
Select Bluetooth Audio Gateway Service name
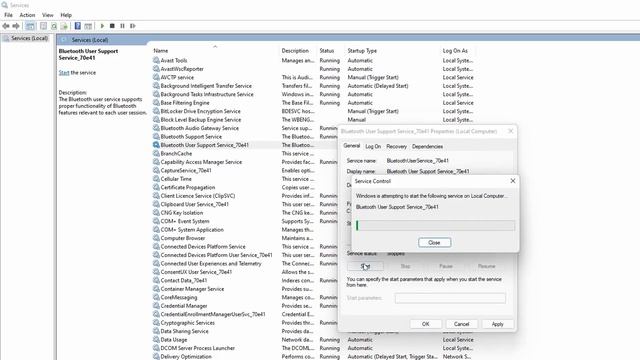200,128
